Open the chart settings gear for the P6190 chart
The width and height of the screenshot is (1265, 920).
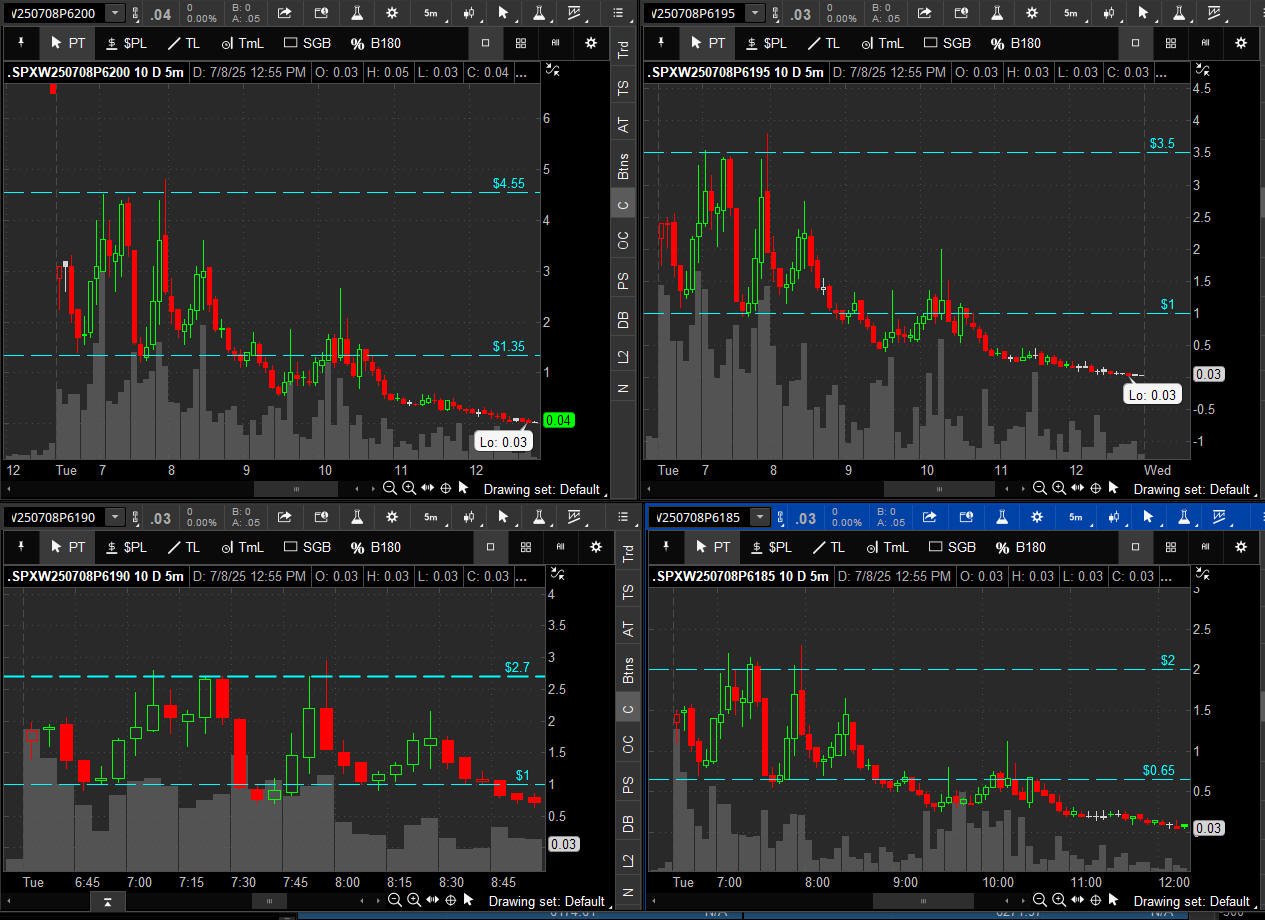(x=596, y=547)
